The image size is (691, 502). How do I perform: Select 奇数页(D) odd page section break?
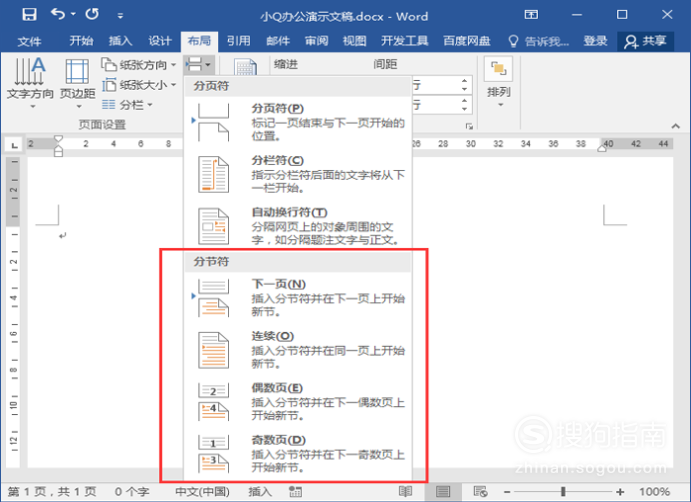298,454
